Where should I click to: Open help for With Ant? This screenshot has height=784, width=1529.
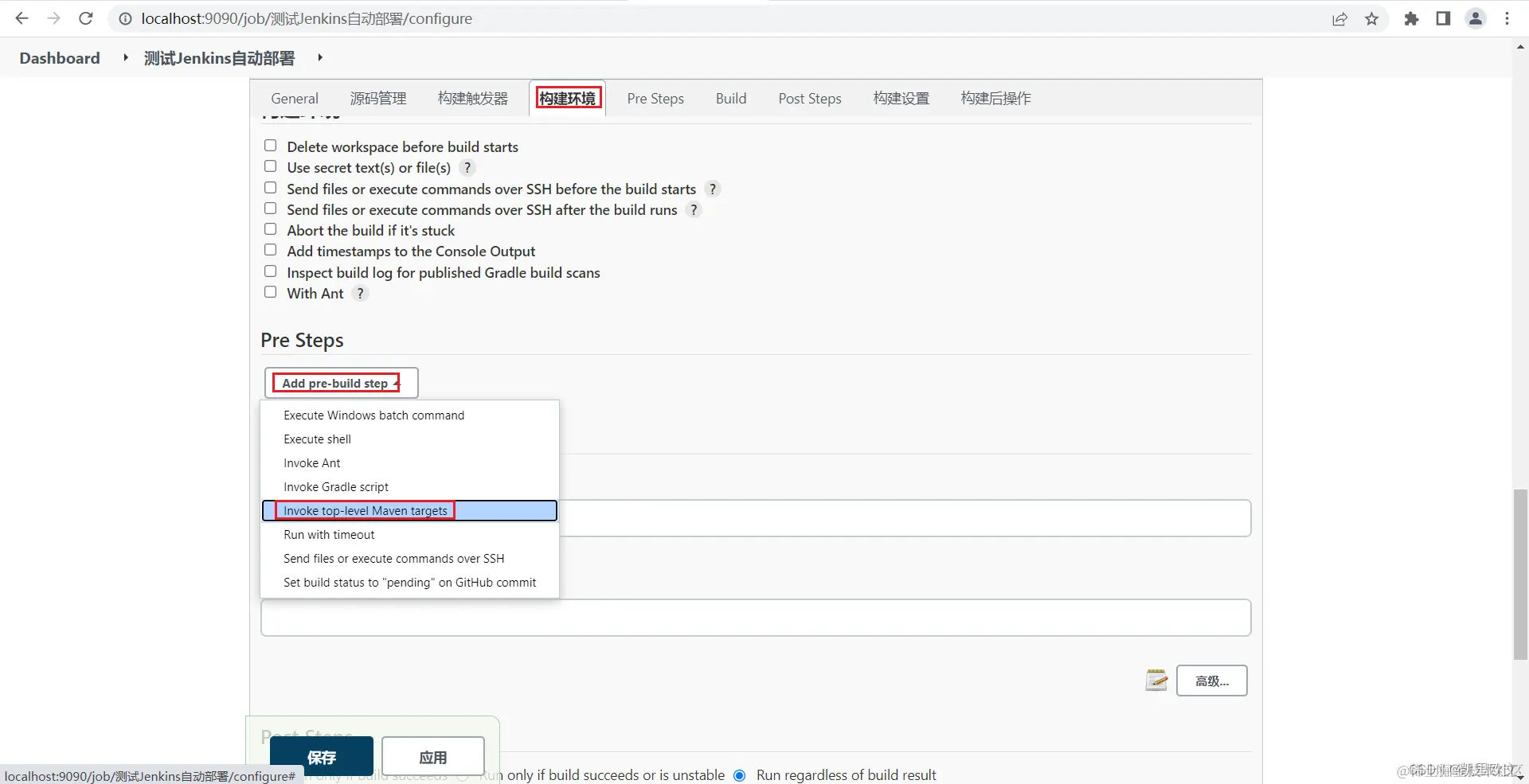tap(360, 294)
